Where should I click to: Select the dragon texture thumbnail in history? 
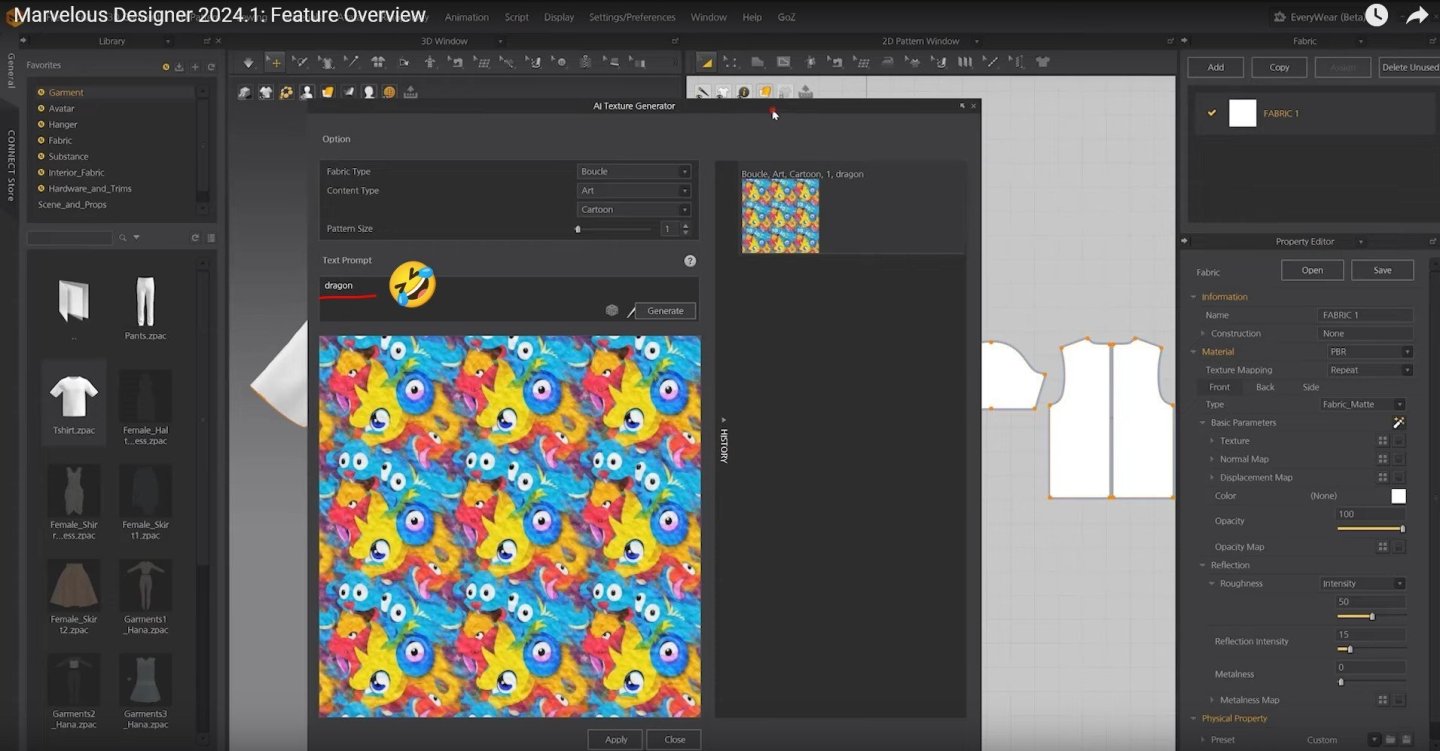pos(780,217)
